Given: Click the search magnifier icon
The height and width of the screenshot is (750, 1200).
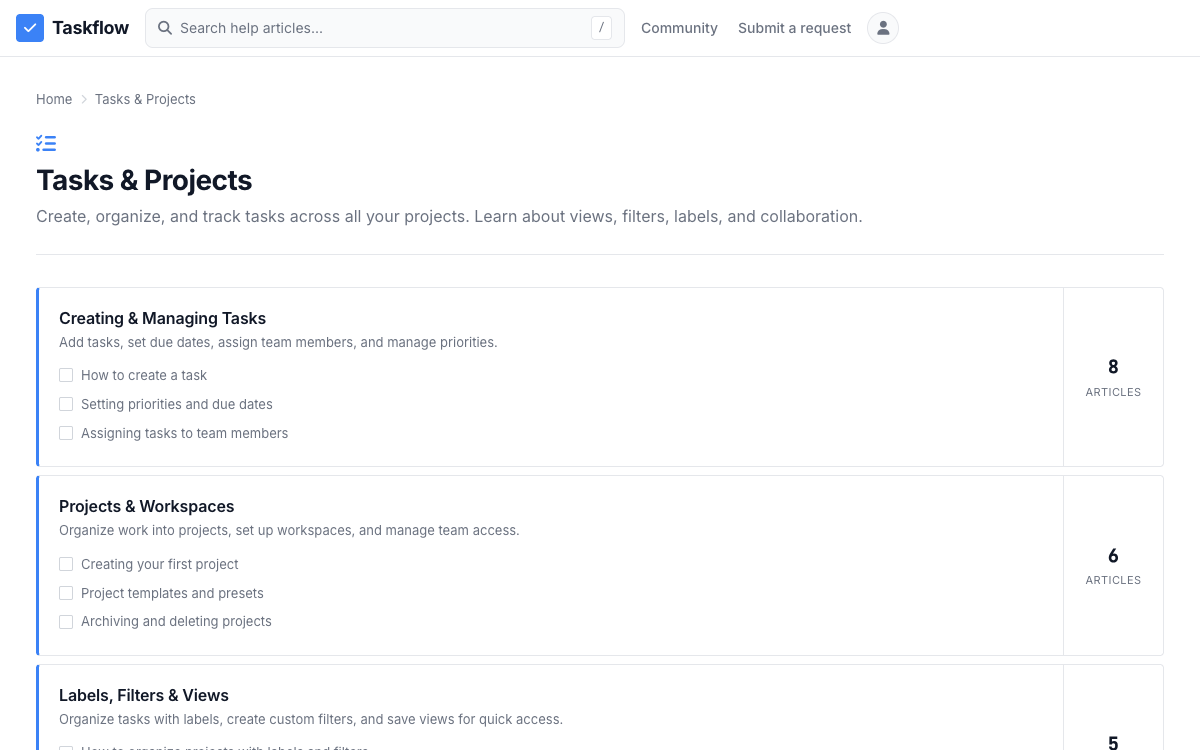Looking at the screenshot, I should [165, 28].
